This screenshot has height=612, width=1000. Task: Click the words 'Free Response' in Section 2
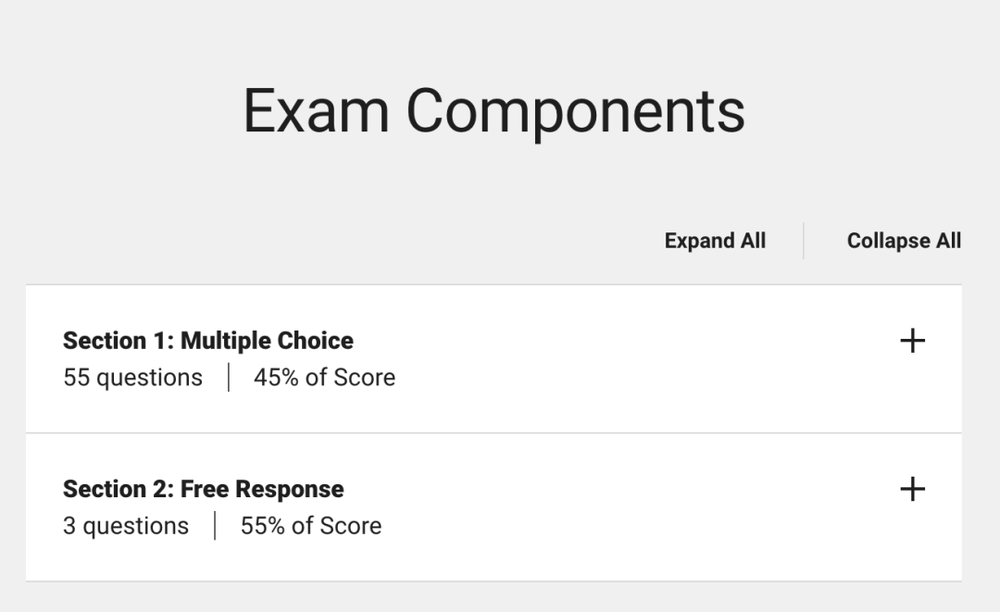click(x=262, y=489)
